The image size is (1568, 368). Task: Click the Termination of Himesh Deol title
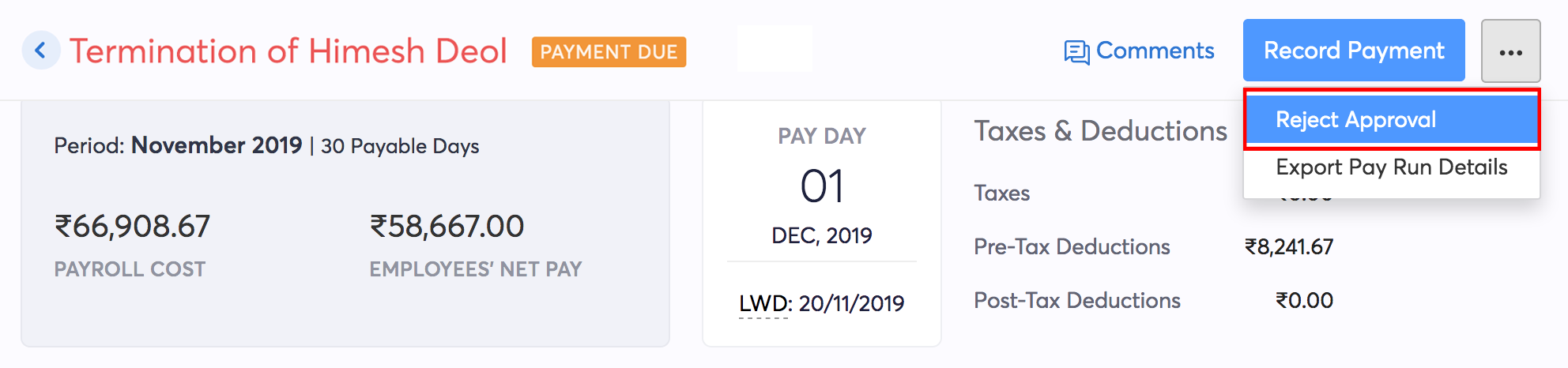tap(288, 51)
